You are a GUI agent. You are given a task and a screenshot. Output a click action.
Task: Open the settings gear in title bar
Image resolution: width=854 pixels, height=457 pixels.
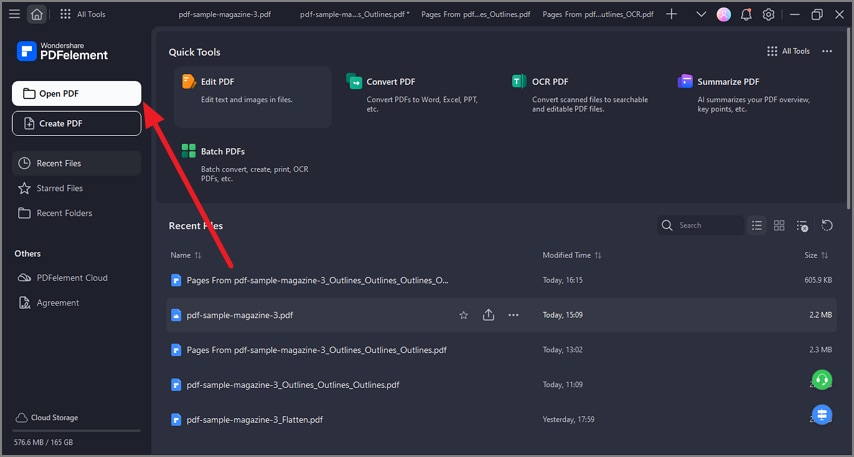[x=768, y=15]
